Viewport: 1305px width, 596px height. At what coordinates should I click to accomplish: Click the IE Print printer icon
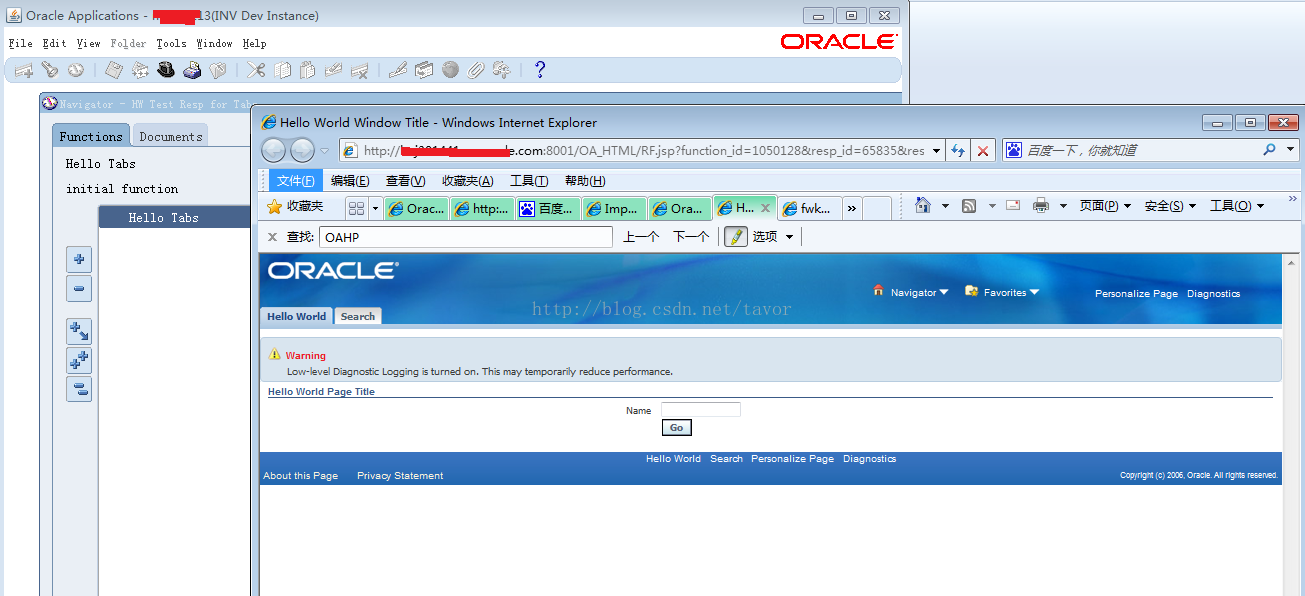coord(1041,206)
